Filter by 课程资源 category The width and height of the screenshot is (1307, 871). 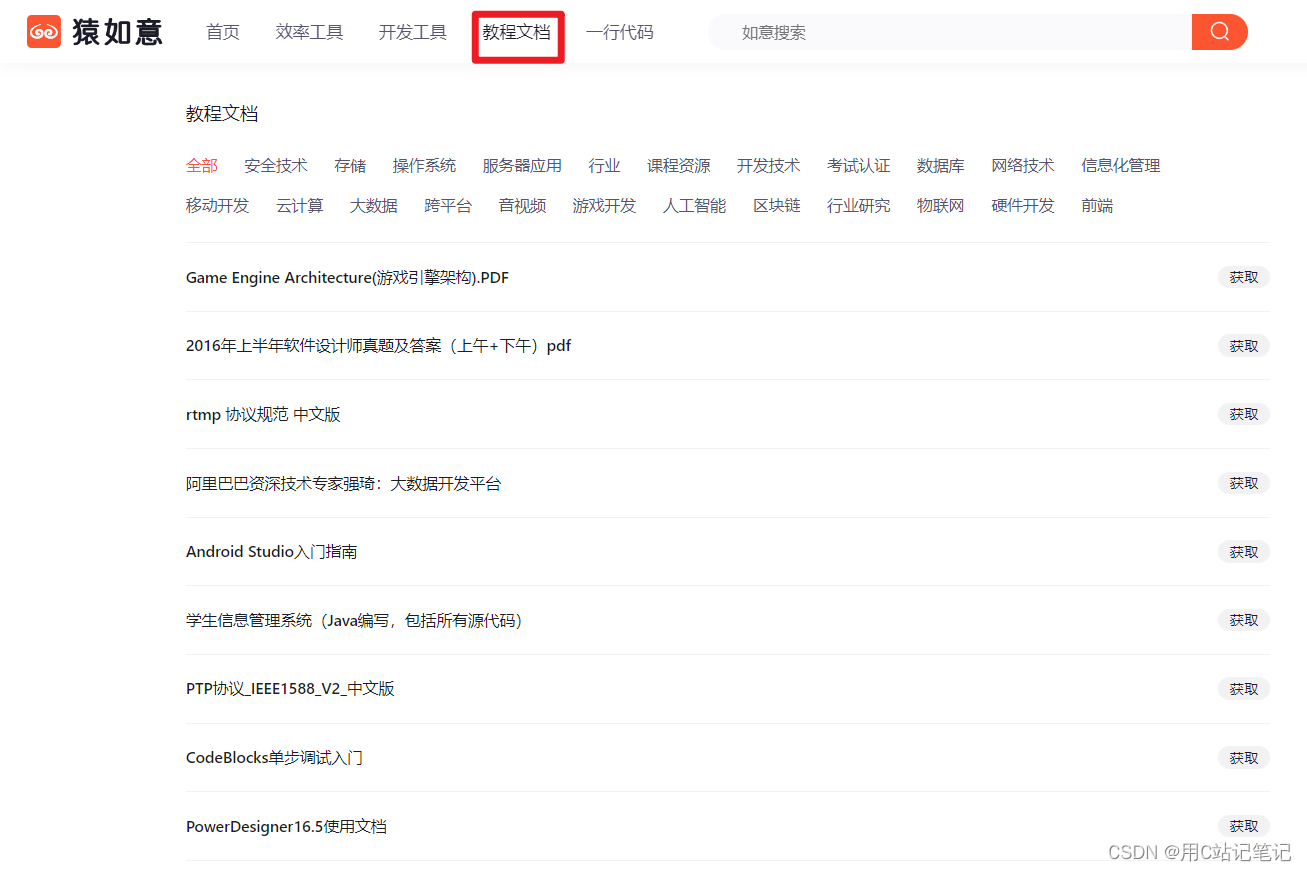pyautogui.click(x=679, y=166)
